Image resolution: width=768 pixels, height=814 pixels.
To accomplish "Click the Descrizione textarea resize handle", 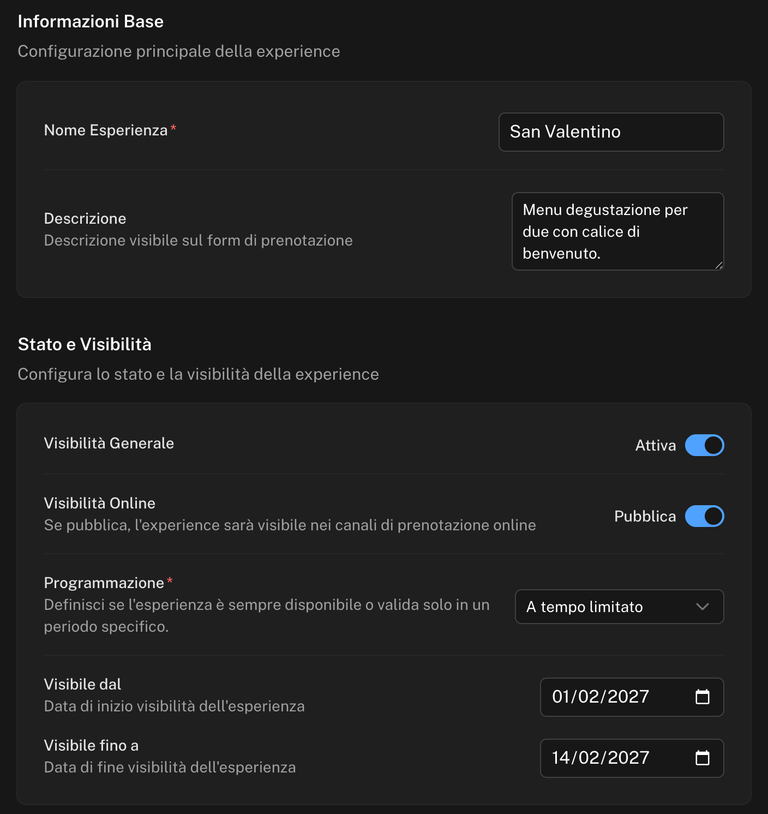I will click(719, 265).
